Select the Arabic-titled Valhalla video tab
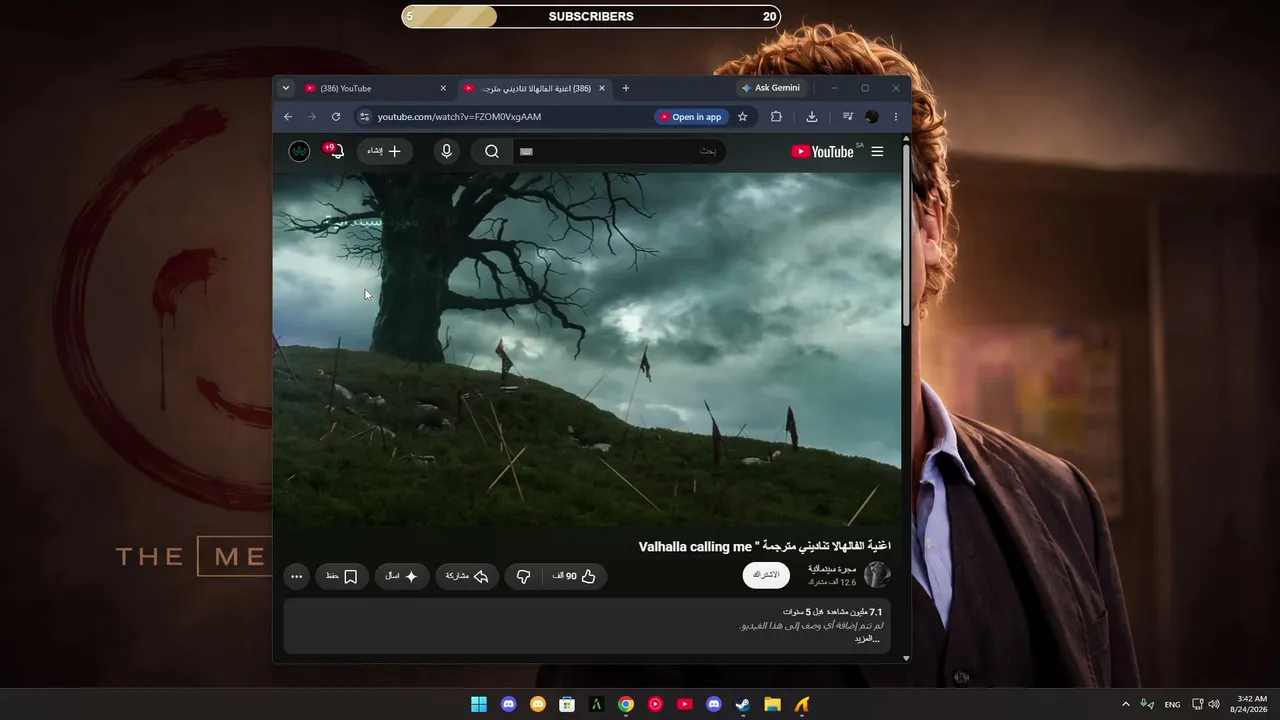The image size is (1280, 720). coord(533,88)
